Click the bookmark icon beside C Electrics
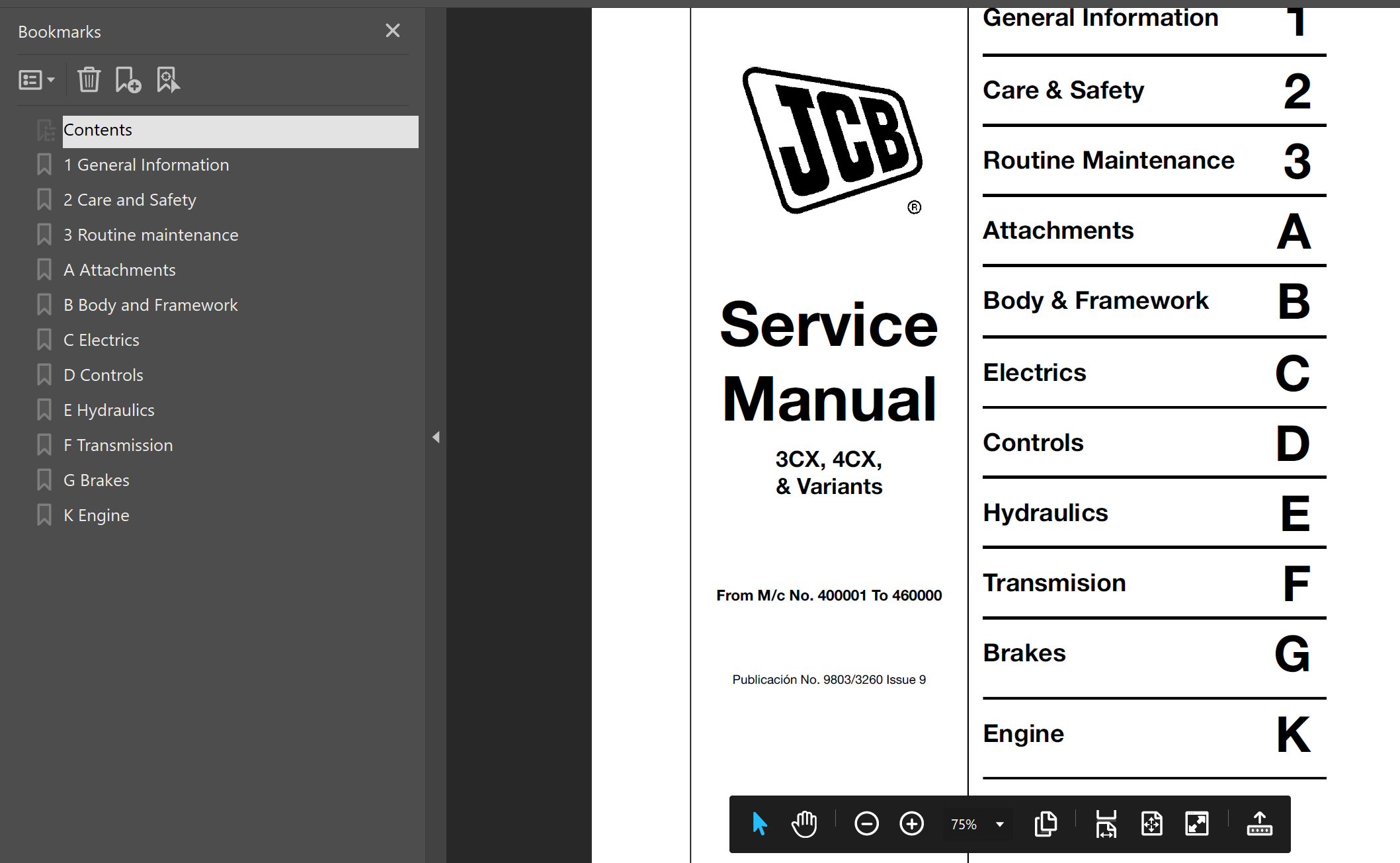The image size is (1400, 863). pos(44,340)
